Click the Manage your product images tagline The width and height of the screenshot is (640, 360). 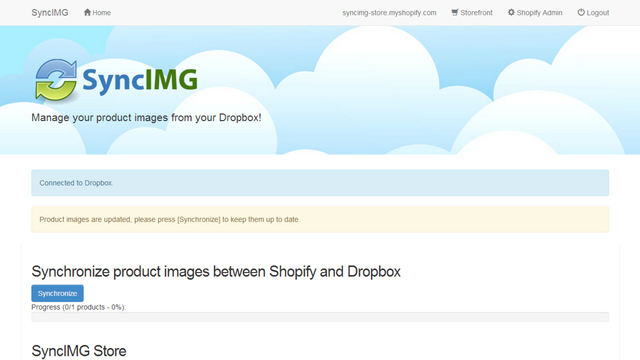tap(146, 118)
